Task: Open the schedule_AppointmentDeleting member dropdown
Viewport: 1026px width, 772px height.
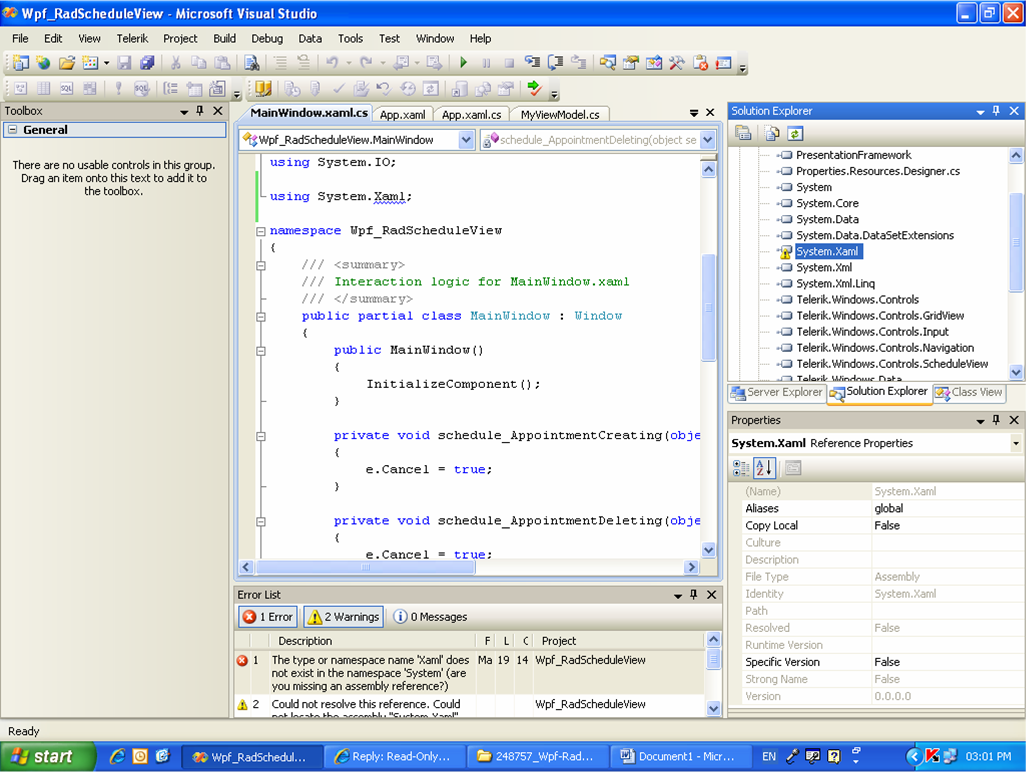Action: pos(708,141)
